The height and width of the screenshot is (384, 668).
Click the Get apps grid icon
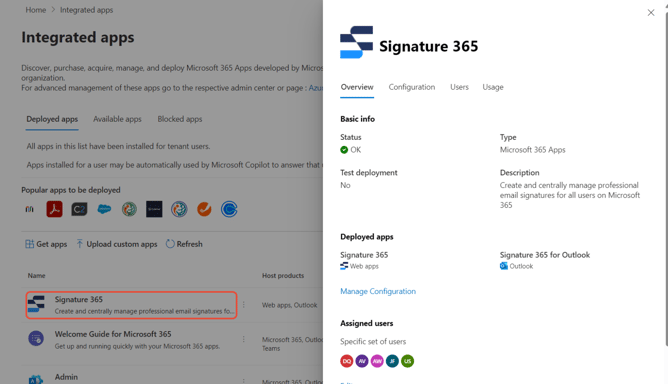click(29, 244)
